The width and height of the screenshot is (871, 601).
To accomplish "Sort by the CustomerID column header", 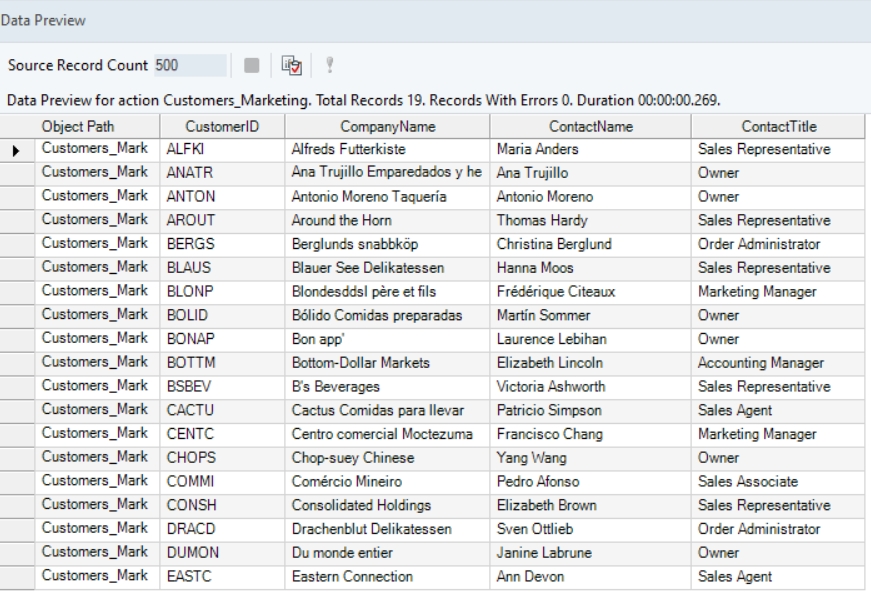I will (222, 128).
